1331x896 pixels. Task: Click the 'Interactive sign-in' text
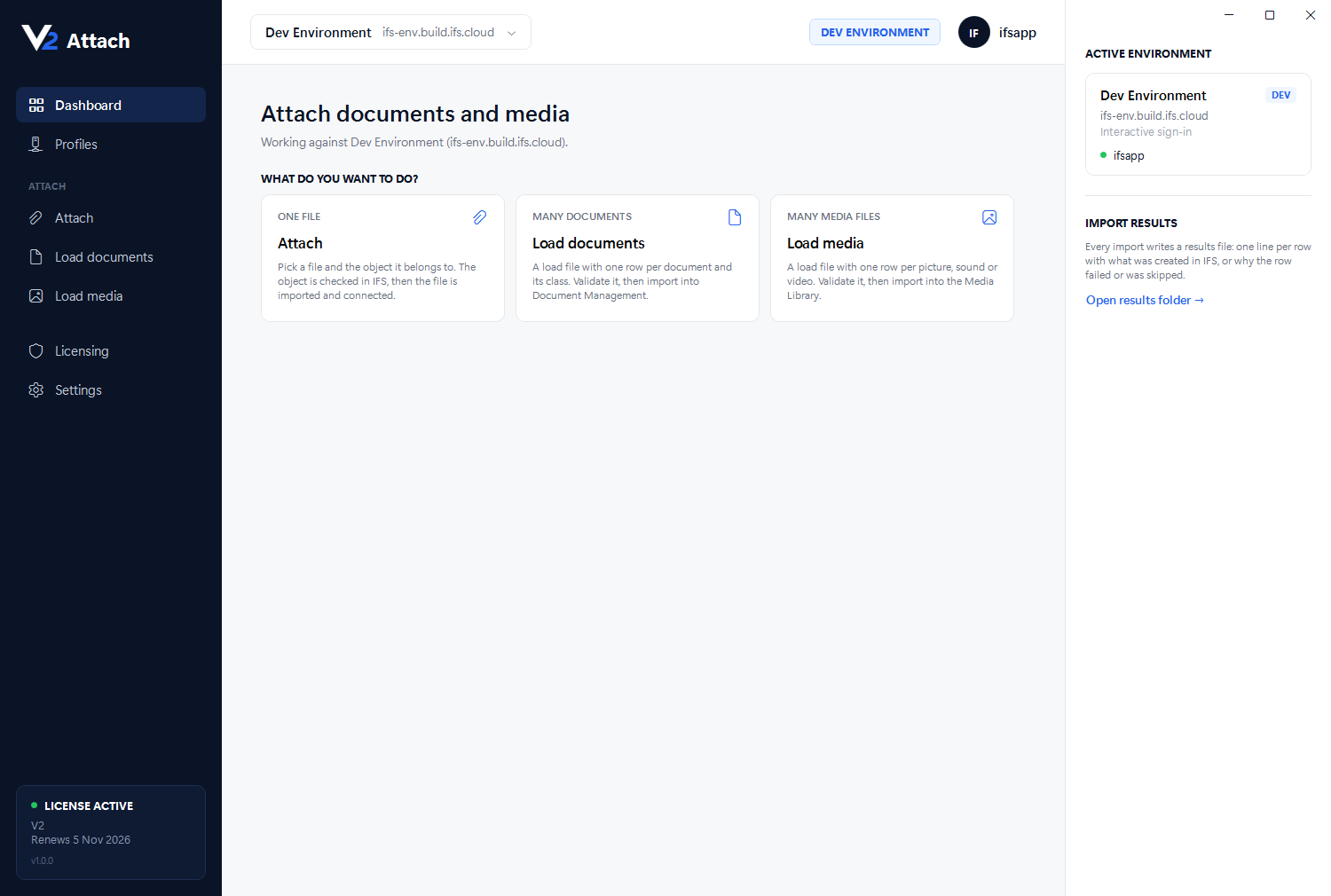[x=1146, y=132]
